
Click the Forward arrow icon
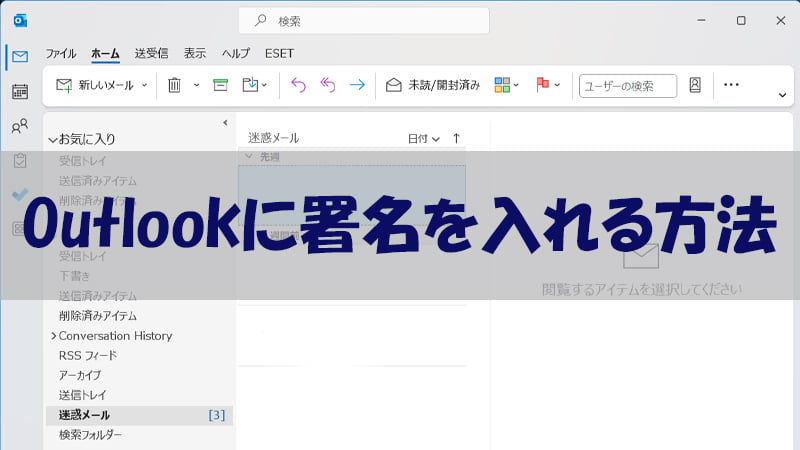(x=357, y=85)
